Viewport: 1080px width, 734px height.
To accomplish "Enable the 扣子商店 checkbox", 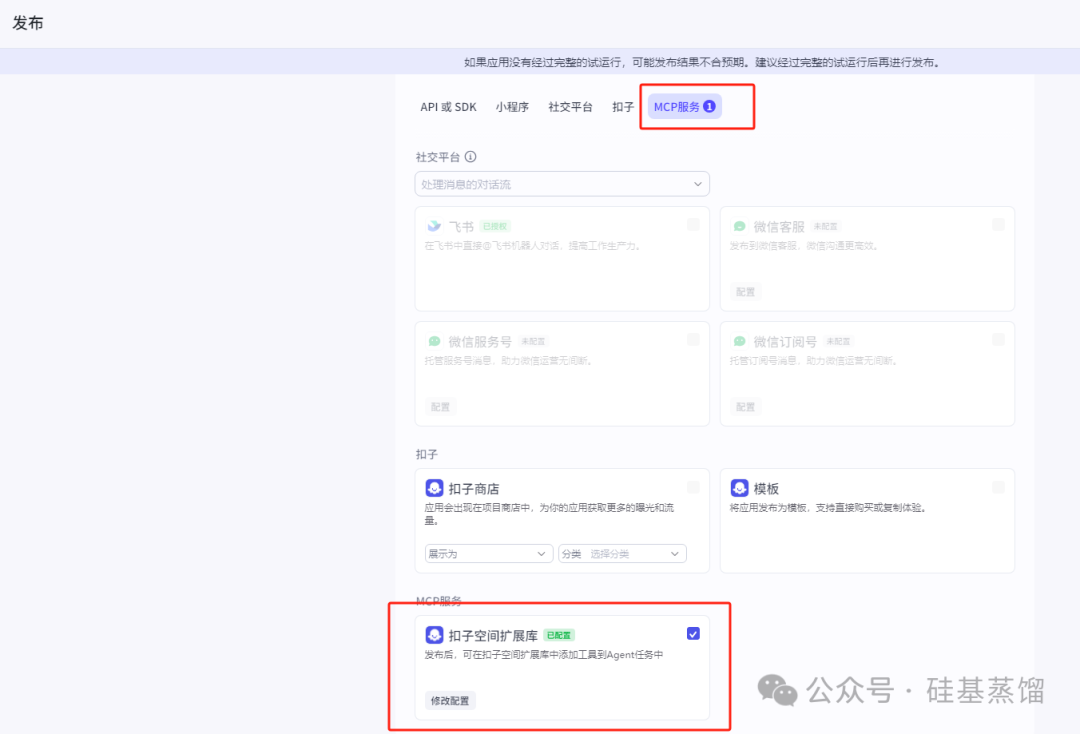I will click(x=693, y=487).
